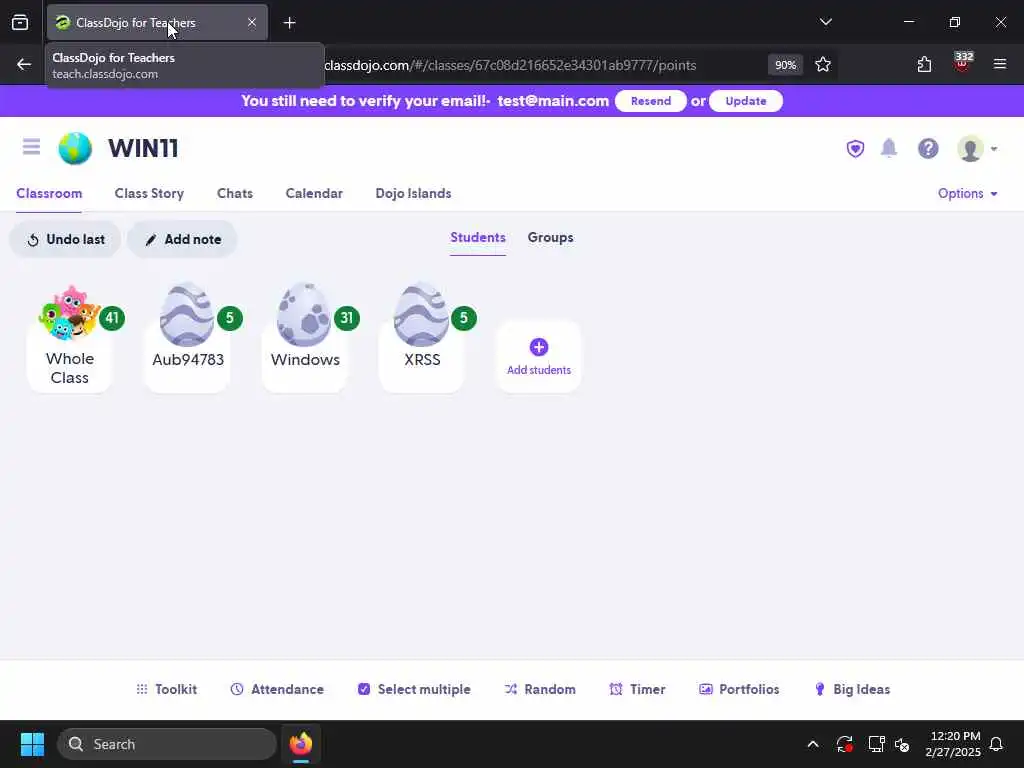Viewport: 1024px width, 768px height.
Task: Show hidden system tray icons
Action: coord(813,744)
